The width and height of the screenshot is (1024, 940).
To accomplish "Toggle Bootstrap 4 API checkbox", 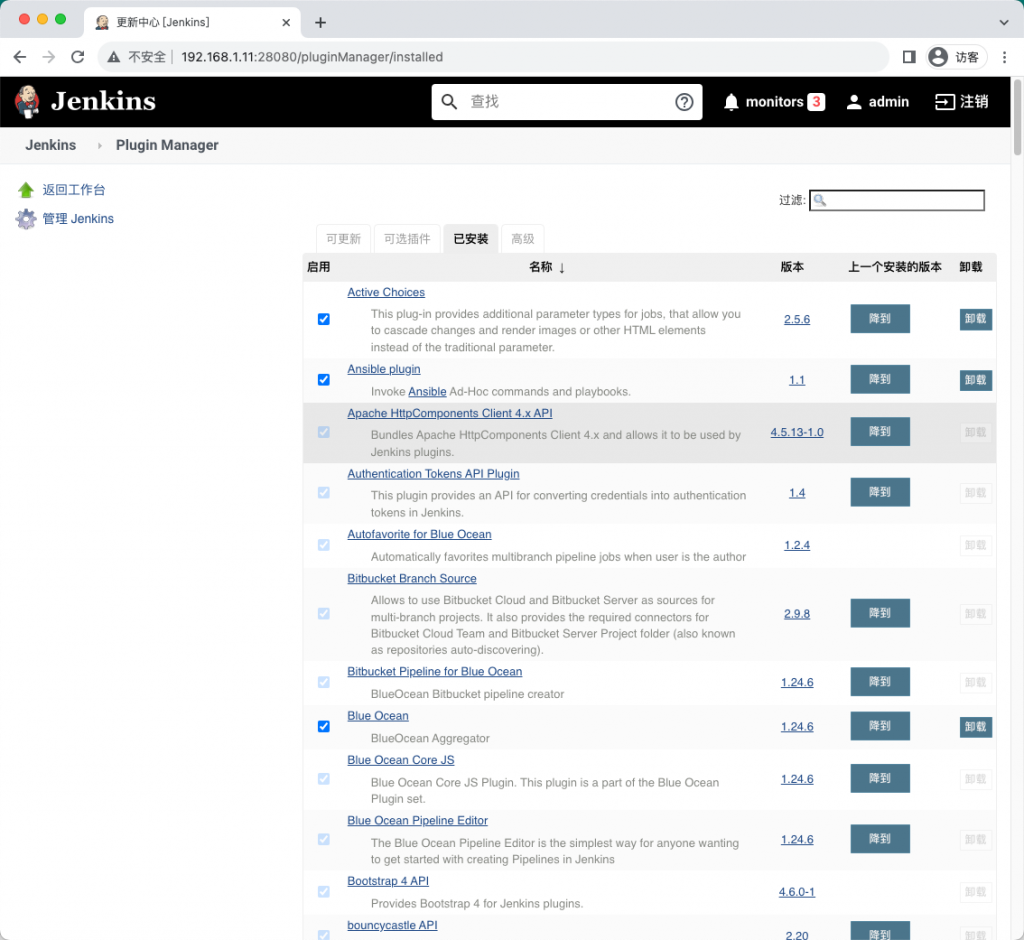I will [323, 892].
